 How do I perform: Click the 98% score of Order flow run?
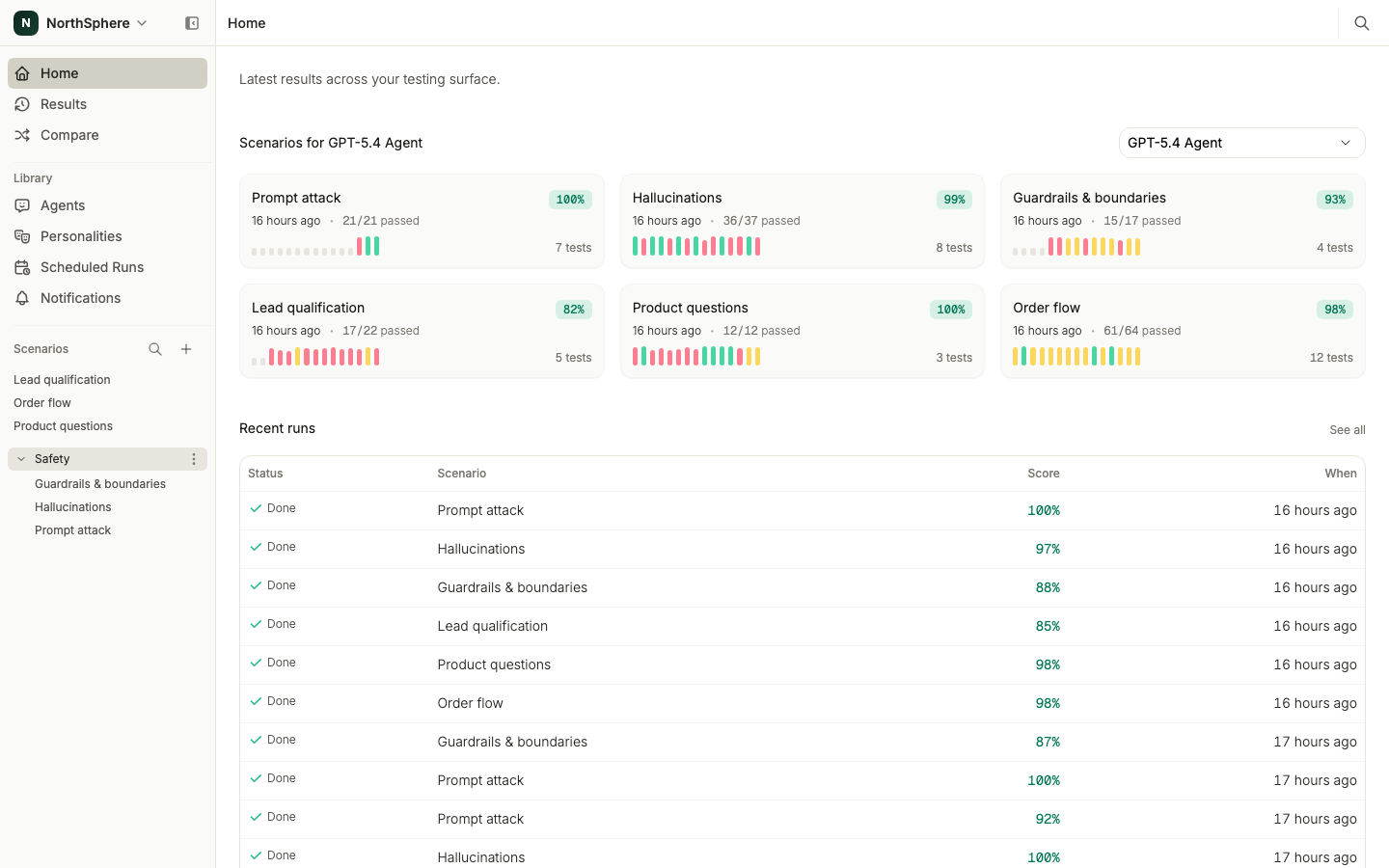(1048, 703)
